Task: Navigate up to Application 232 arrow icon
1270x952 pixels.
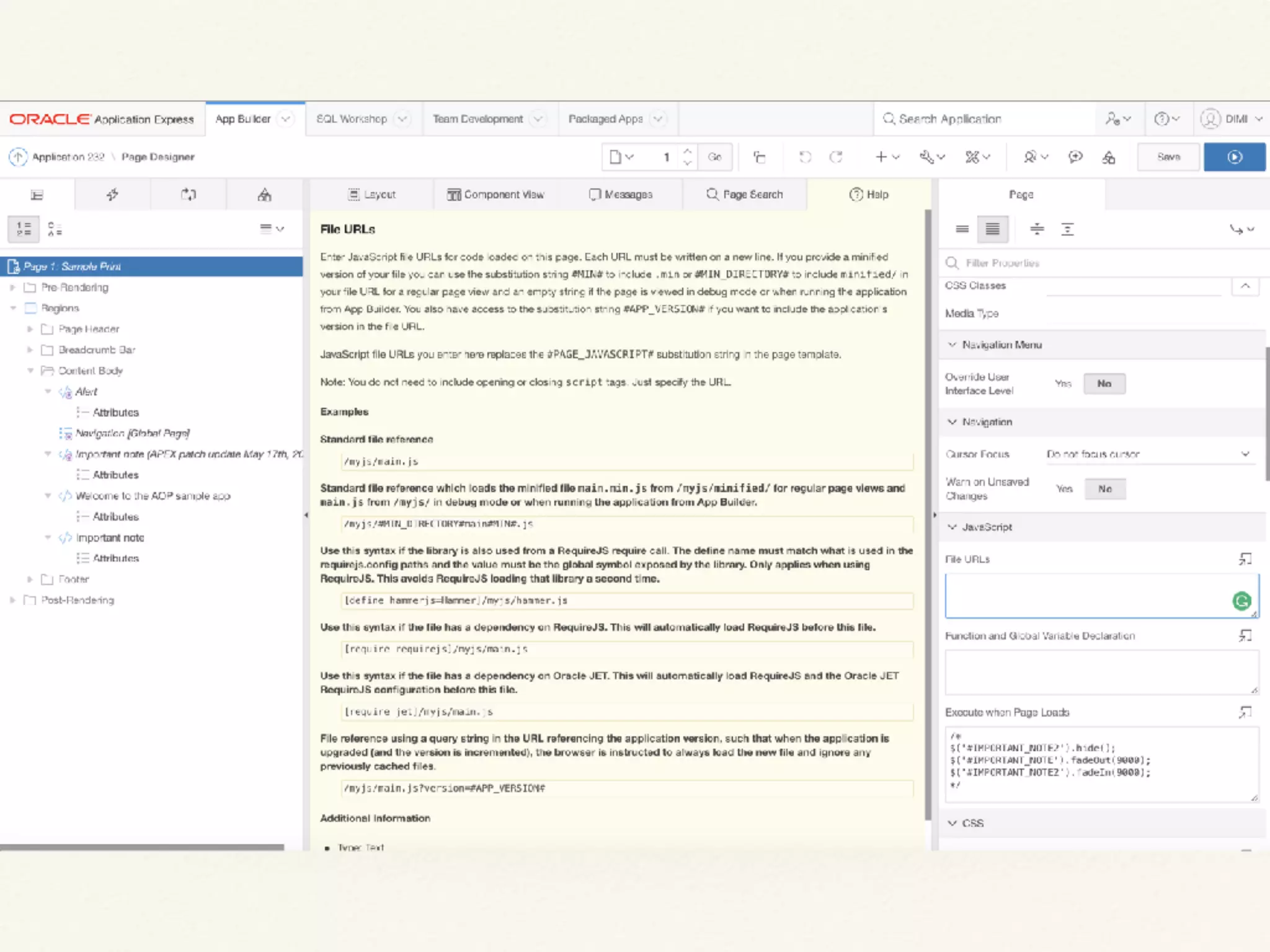Action: coord(18,157)
